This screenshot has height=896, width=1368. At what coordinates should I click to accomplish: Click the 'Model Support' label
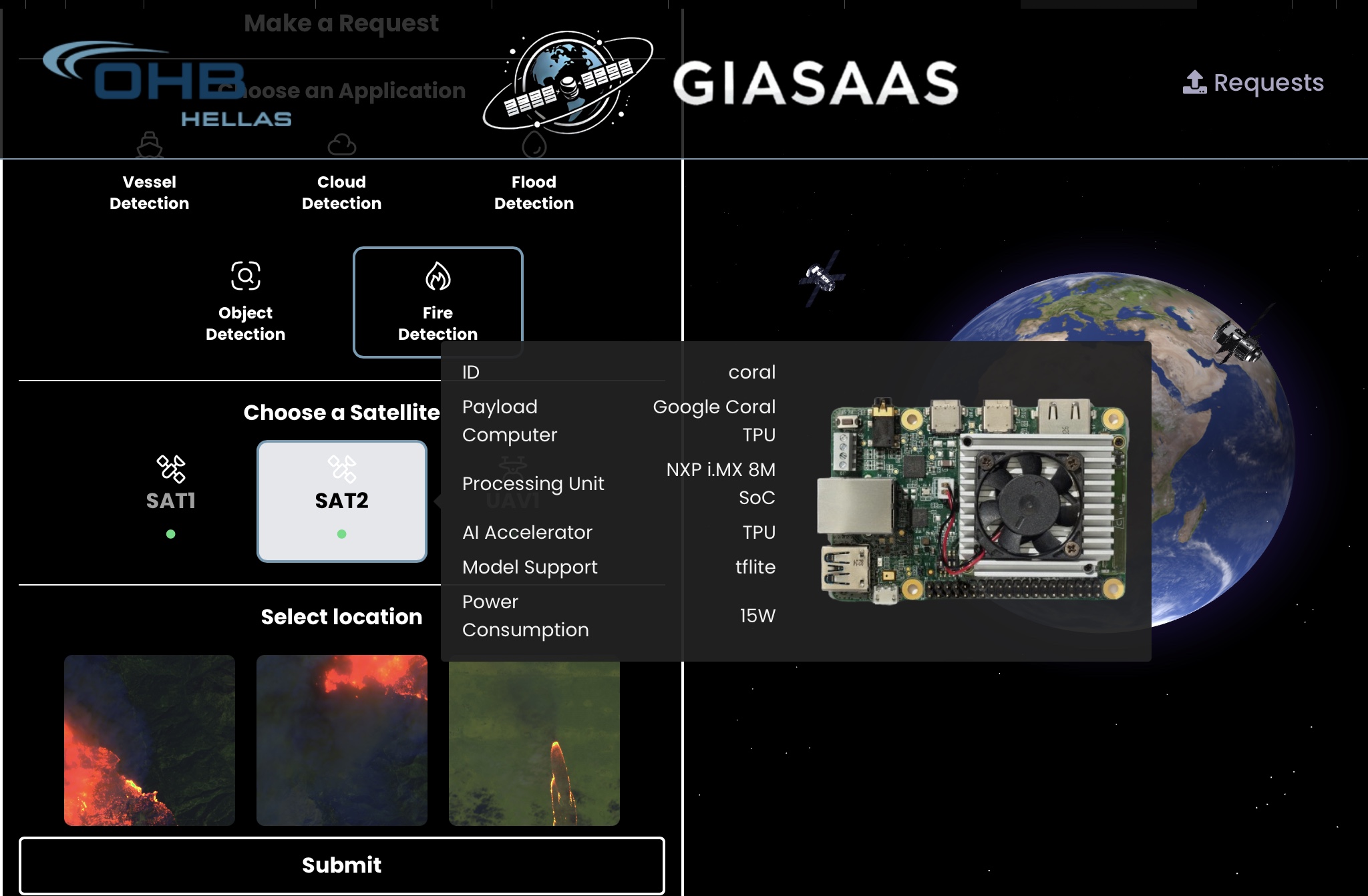click(x=530, y=567)
